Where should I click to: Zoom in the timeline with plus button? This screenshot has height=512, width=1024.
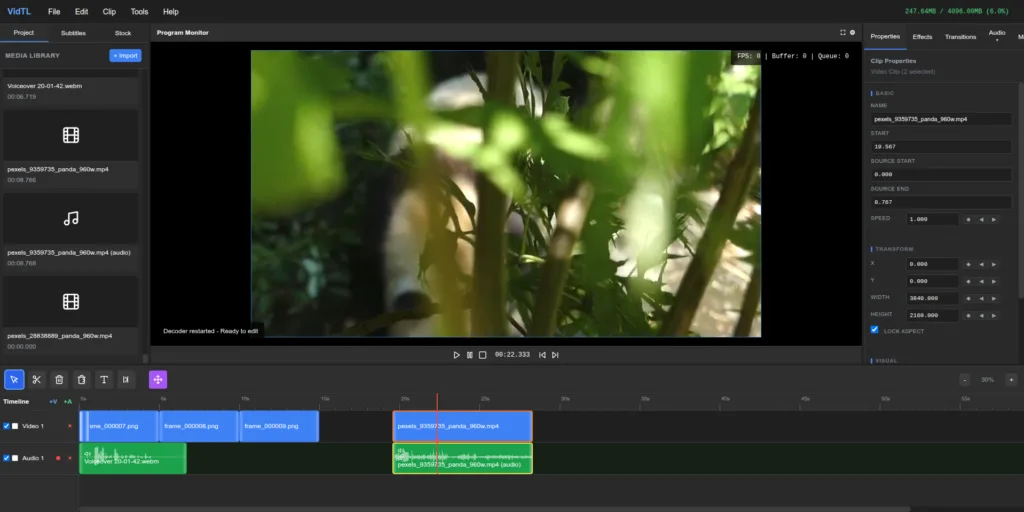pyautogui.click(x=1011, y=380)
